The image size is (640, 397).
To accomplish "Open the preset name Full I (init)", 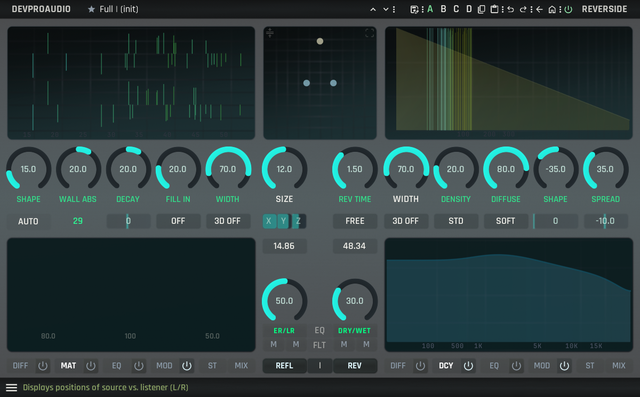I will (x=119, y=9).
